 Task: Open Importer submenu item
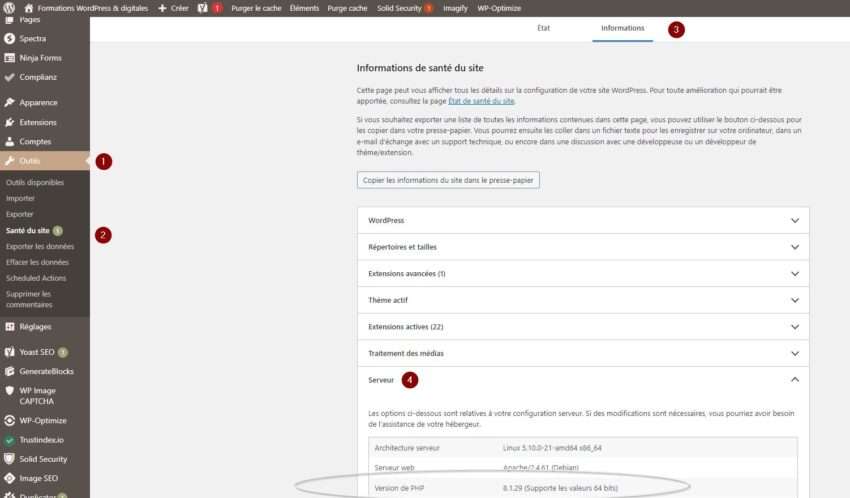coord(20,198)
